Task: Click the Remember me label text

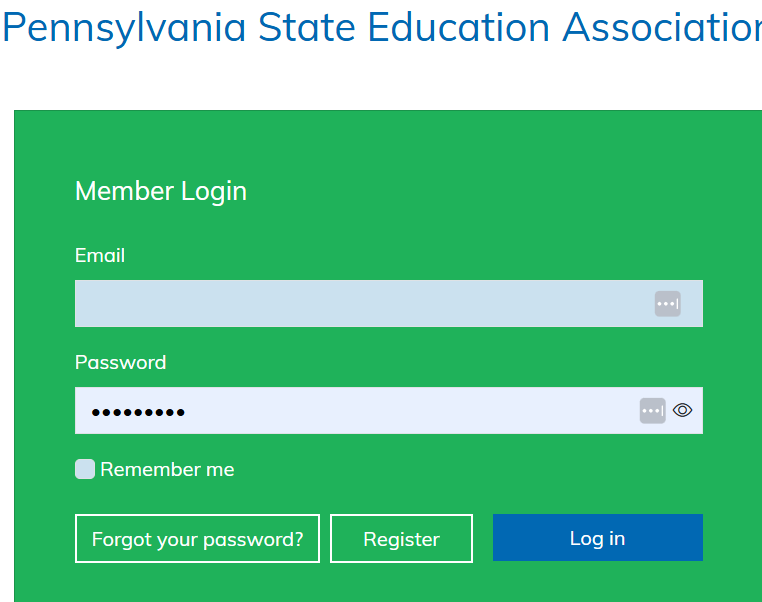Action: [x=167, y=469]
